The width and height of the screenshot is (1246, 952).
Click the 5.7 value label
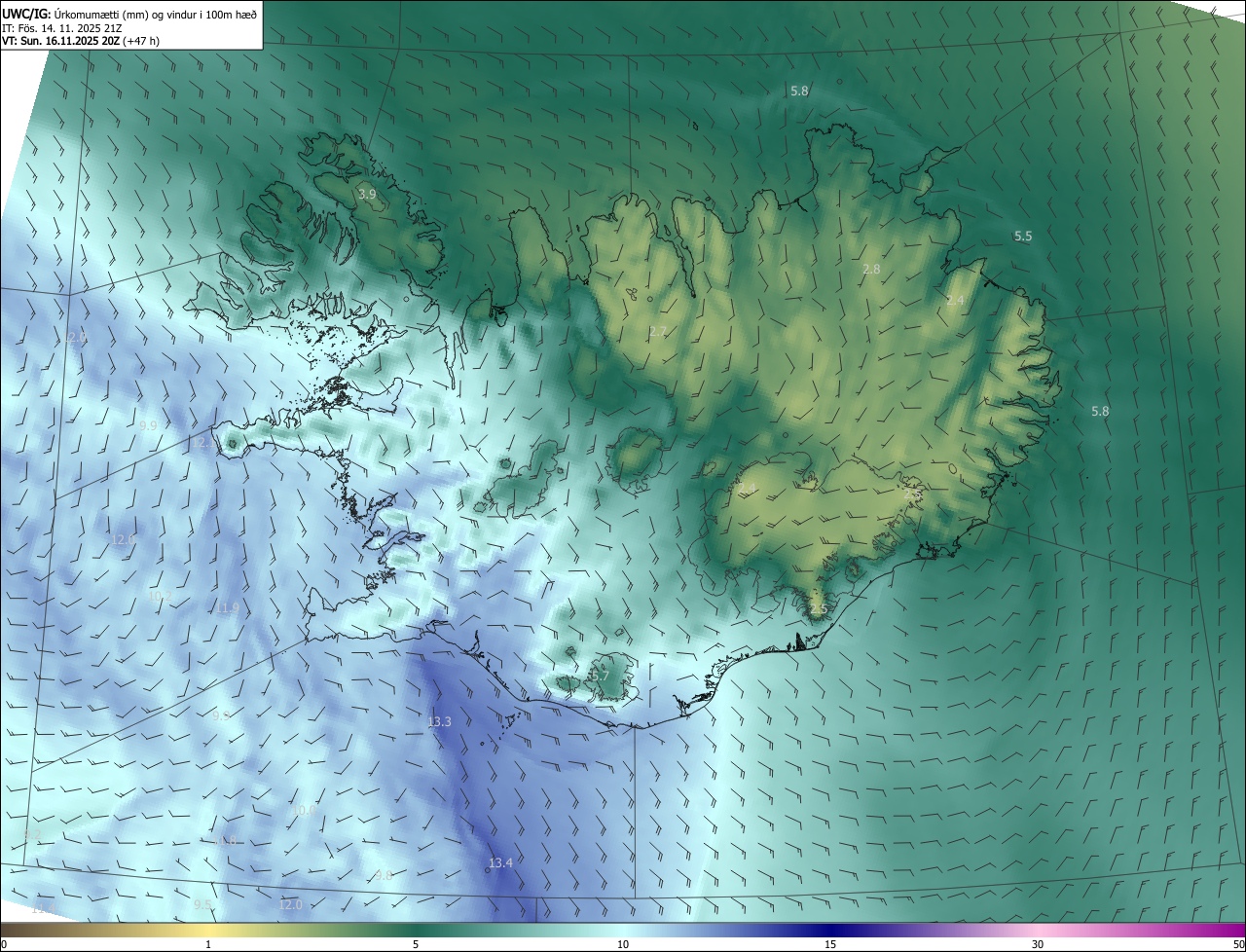pos(600,676)
